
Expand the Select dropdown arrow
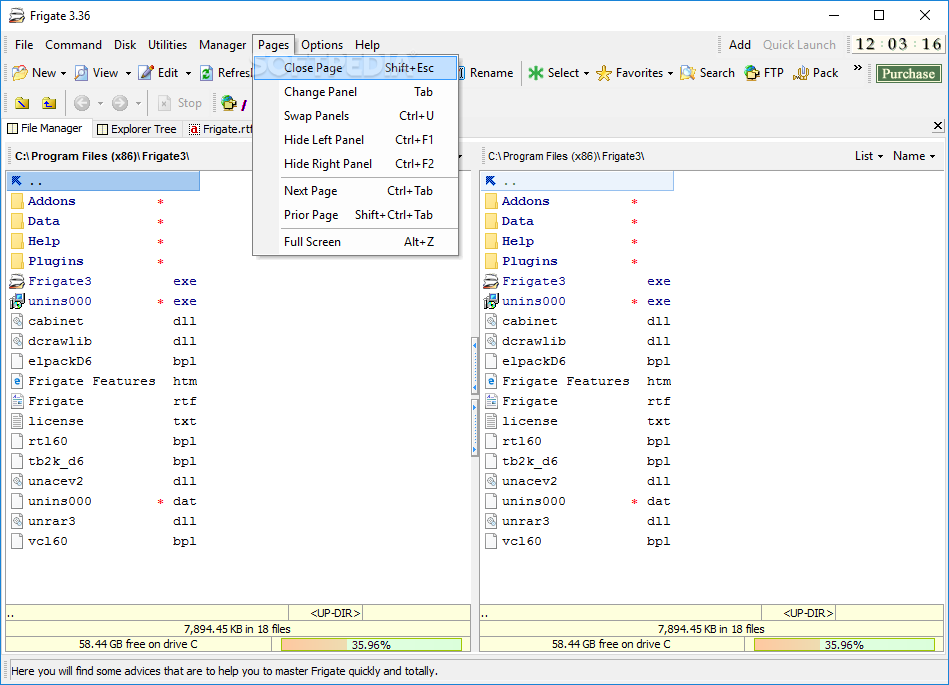(x=586, y=74)
